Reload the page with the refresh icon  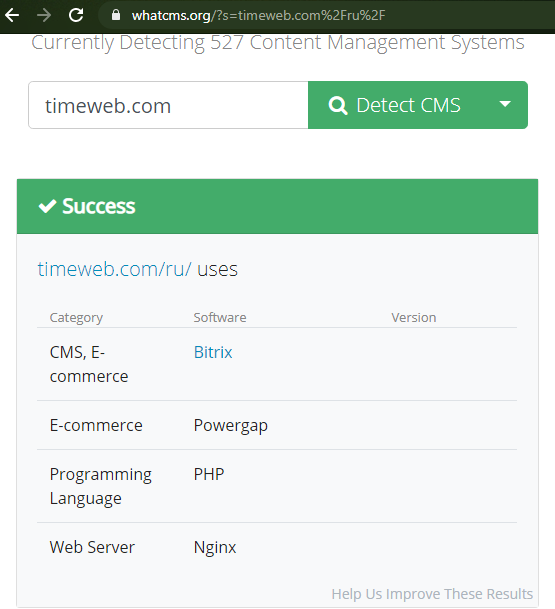click(x=76, y=15)
